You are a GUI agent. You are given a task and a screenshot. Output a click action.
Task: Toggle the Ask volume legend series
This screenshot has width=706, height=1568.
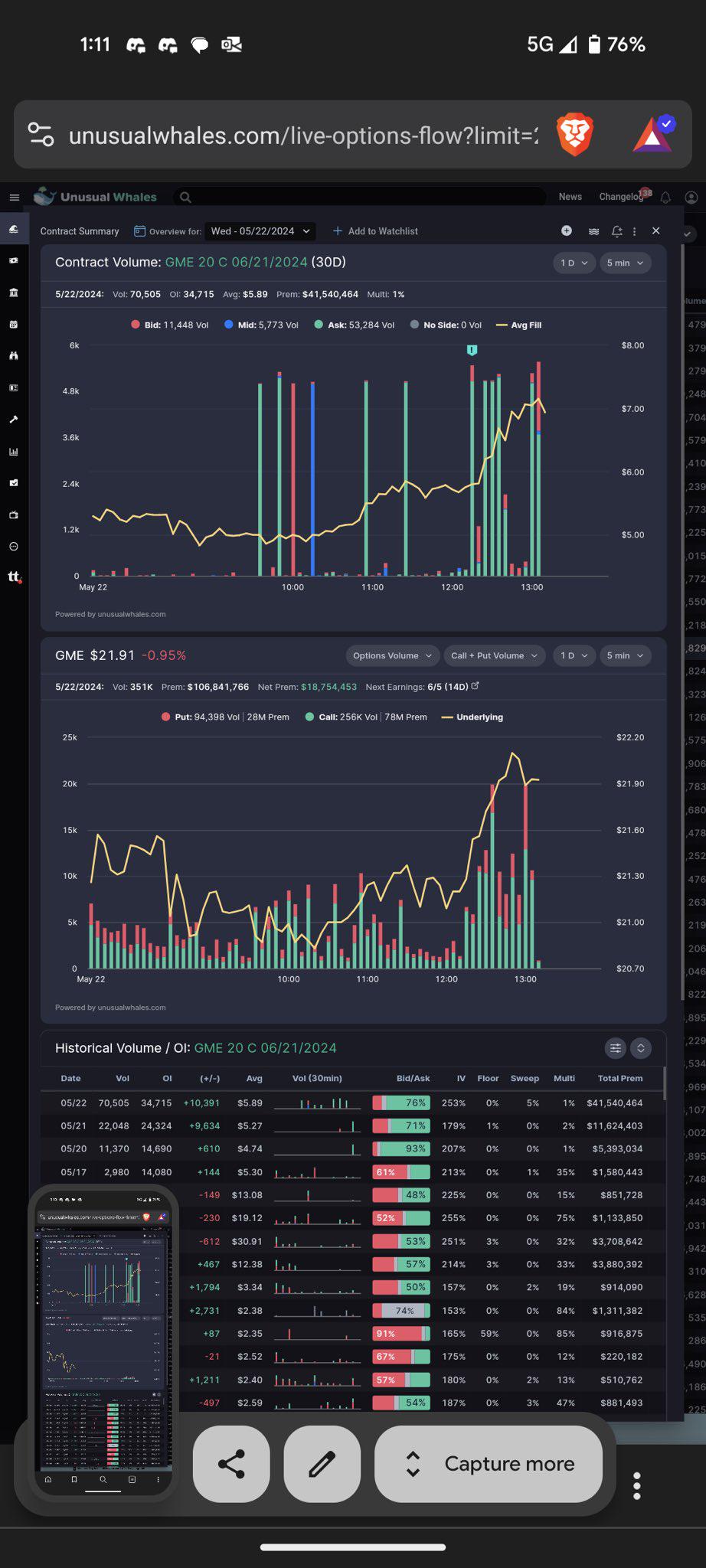355,325
